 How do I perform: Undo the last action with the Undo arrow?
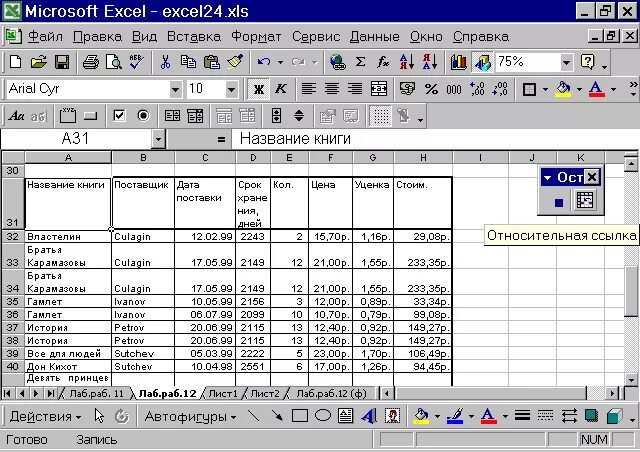click(x=264, y=62)
